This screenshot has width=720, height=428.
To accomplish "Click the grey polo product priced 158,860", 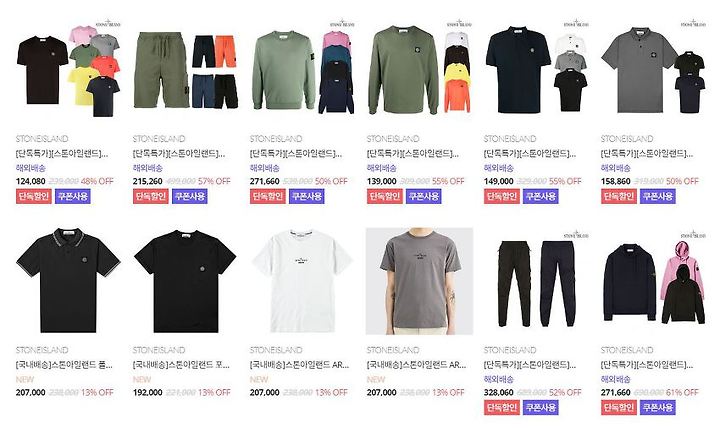I will click(654, 69).
